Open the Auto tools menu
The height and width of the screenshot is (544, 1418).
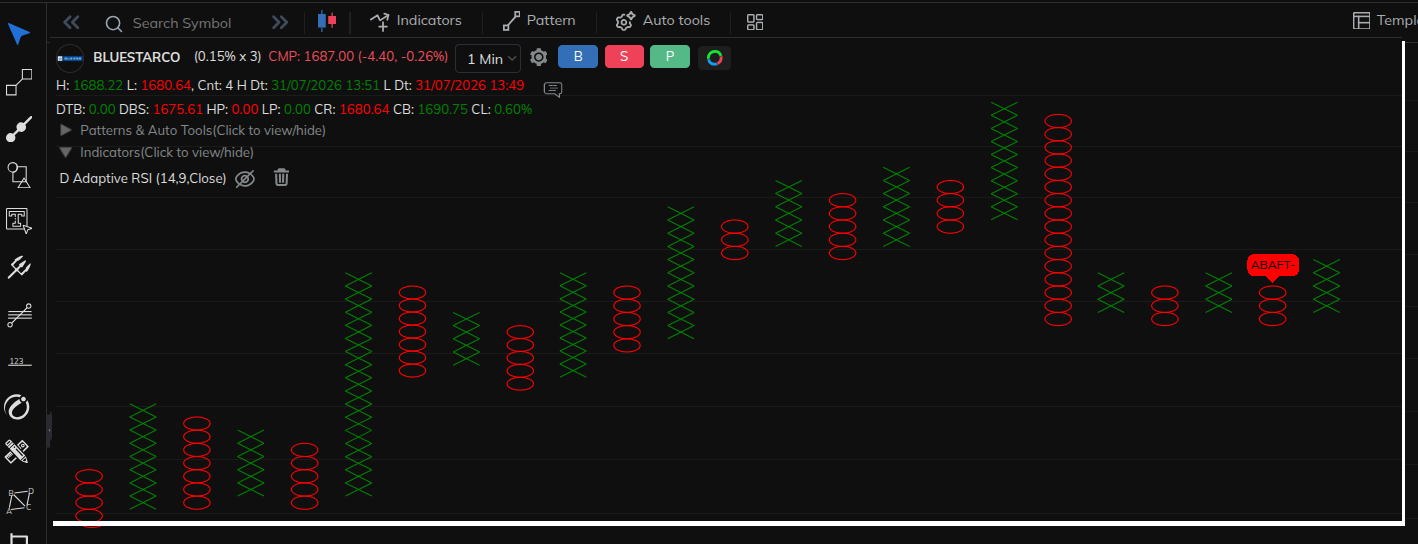coord(663,20)
